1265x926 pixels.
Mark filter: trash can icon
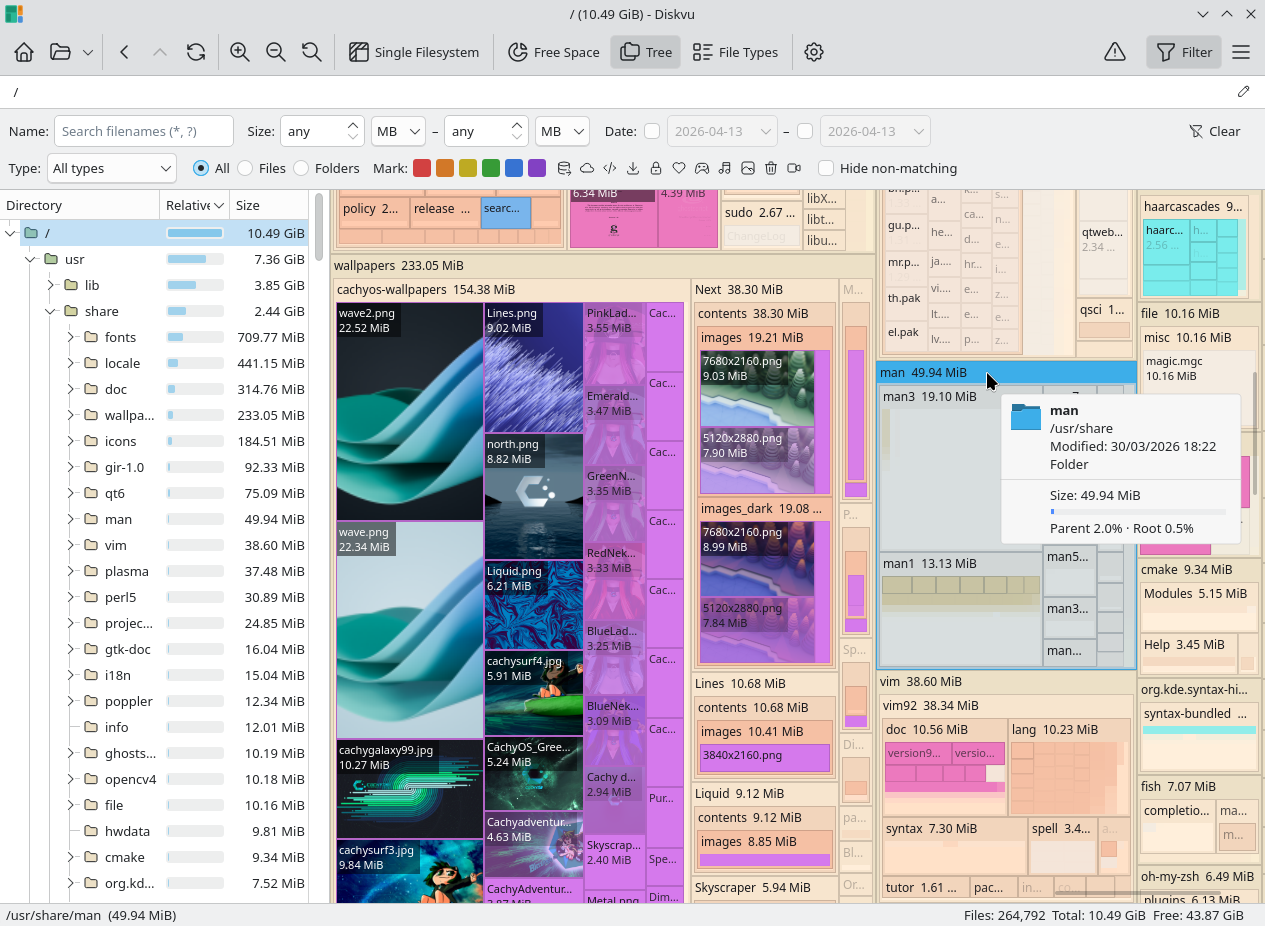pos(771,168)
